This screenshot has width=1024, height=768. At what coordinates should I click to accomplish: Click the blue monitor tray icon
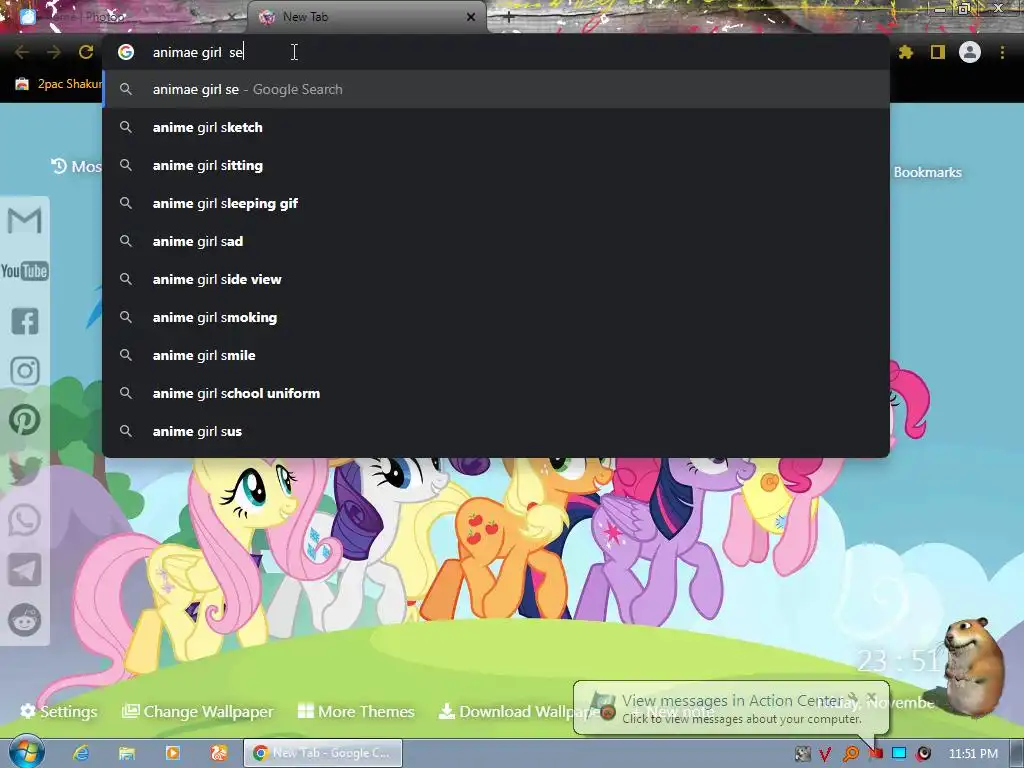coord(899,754)
